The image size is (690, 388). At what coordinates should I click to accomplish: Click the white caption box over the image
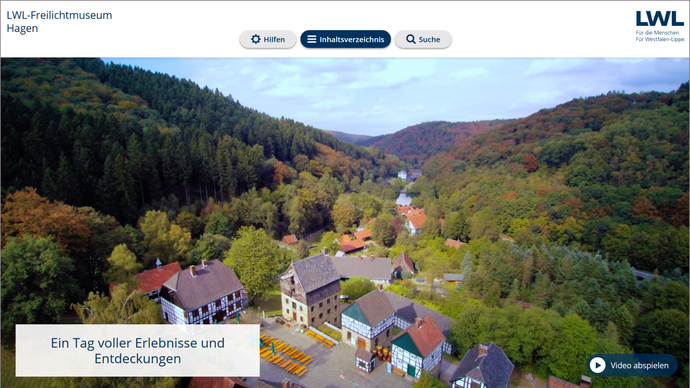tap(138, 351)
